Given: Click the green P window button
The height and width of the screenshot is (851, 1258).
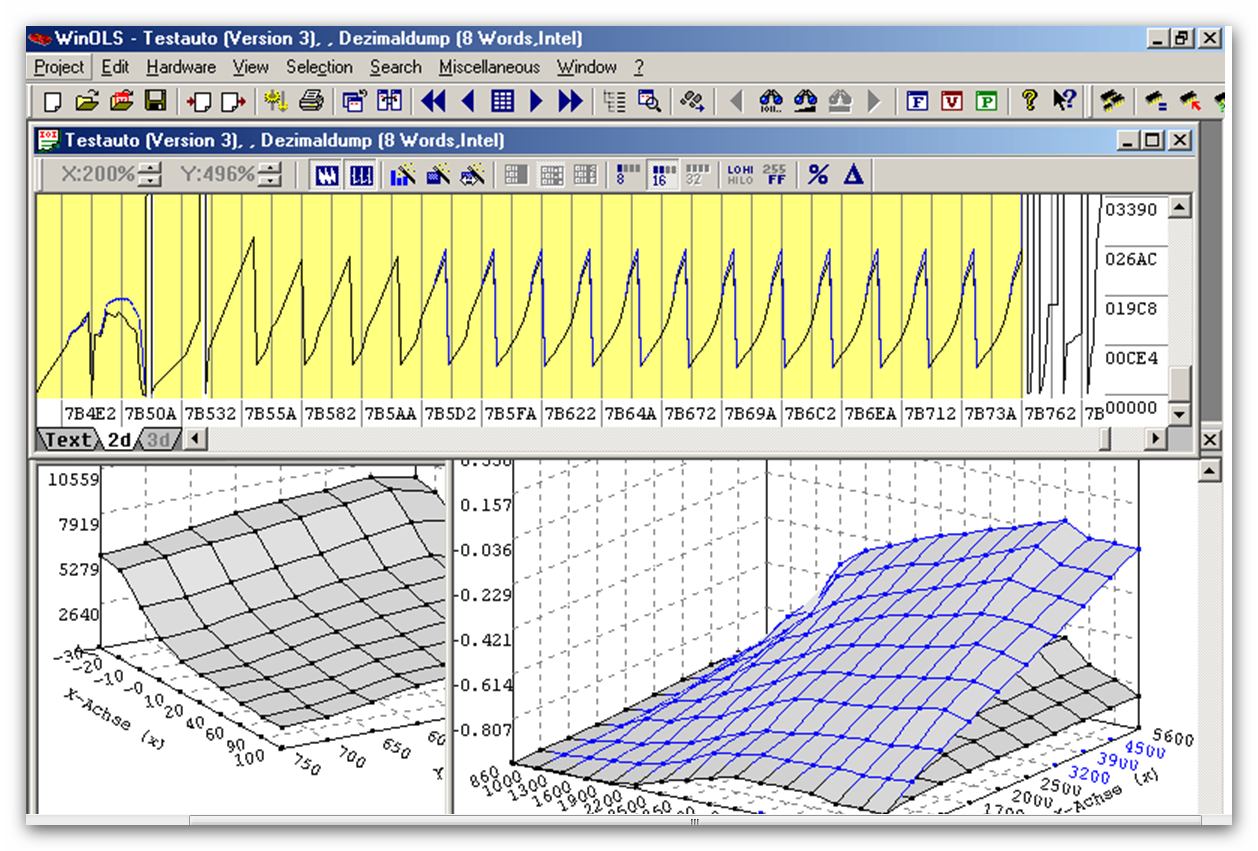Looking at the screenshot, I should point(986,101).
